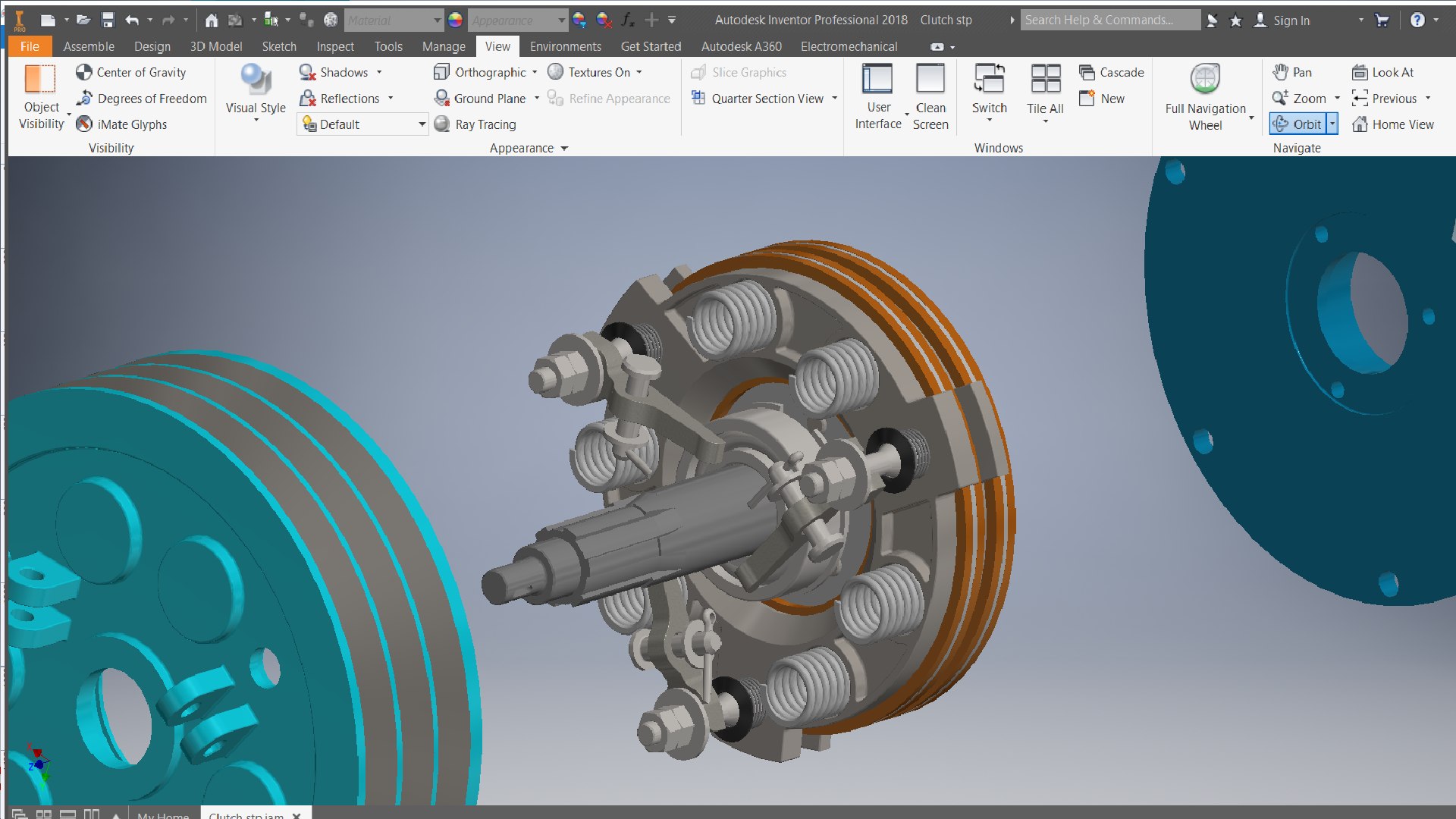Click Quarter Section View
The image size is (1456, 819).
758,99
